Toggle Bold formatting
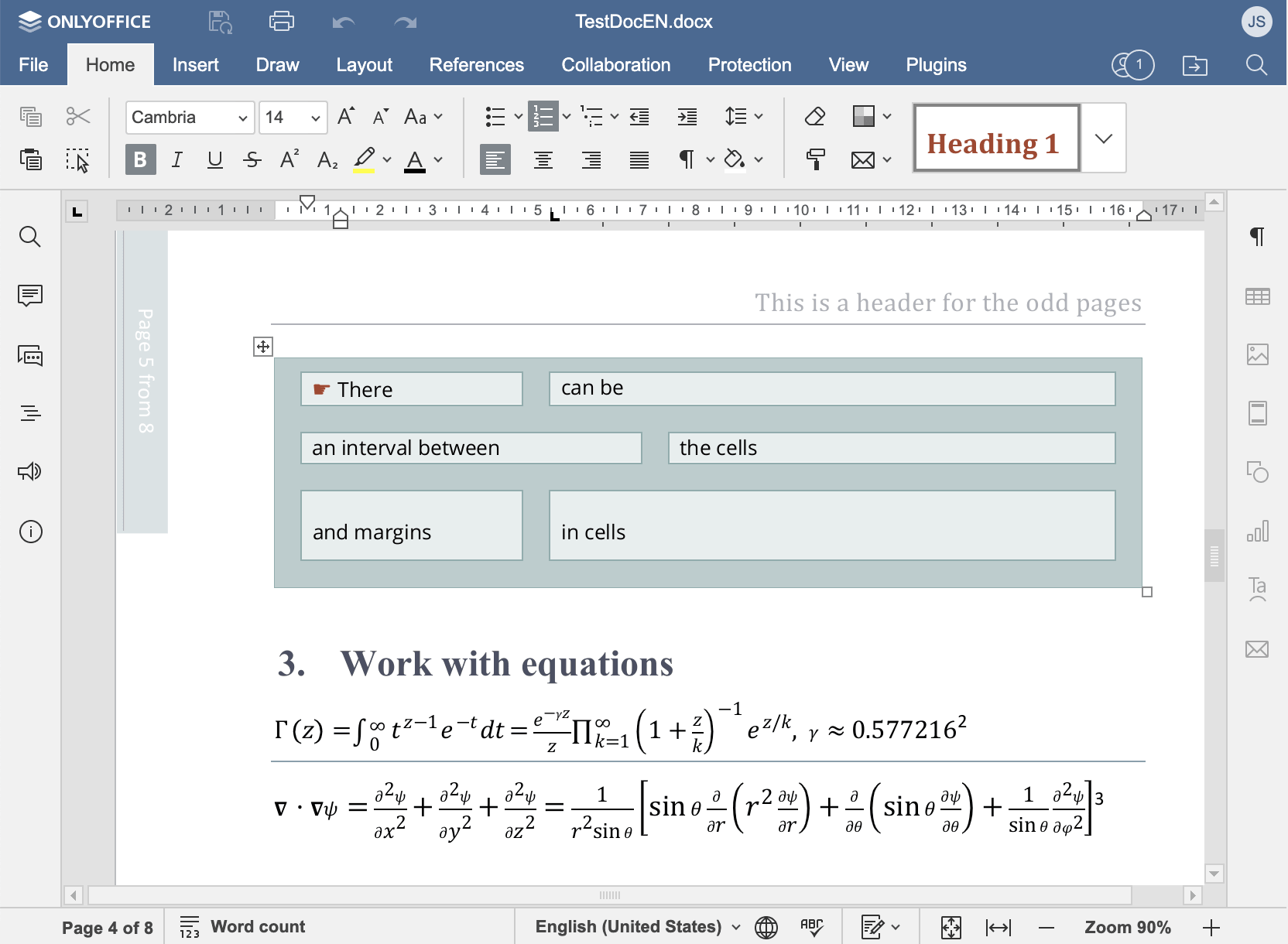 click(x=140, y=159)
